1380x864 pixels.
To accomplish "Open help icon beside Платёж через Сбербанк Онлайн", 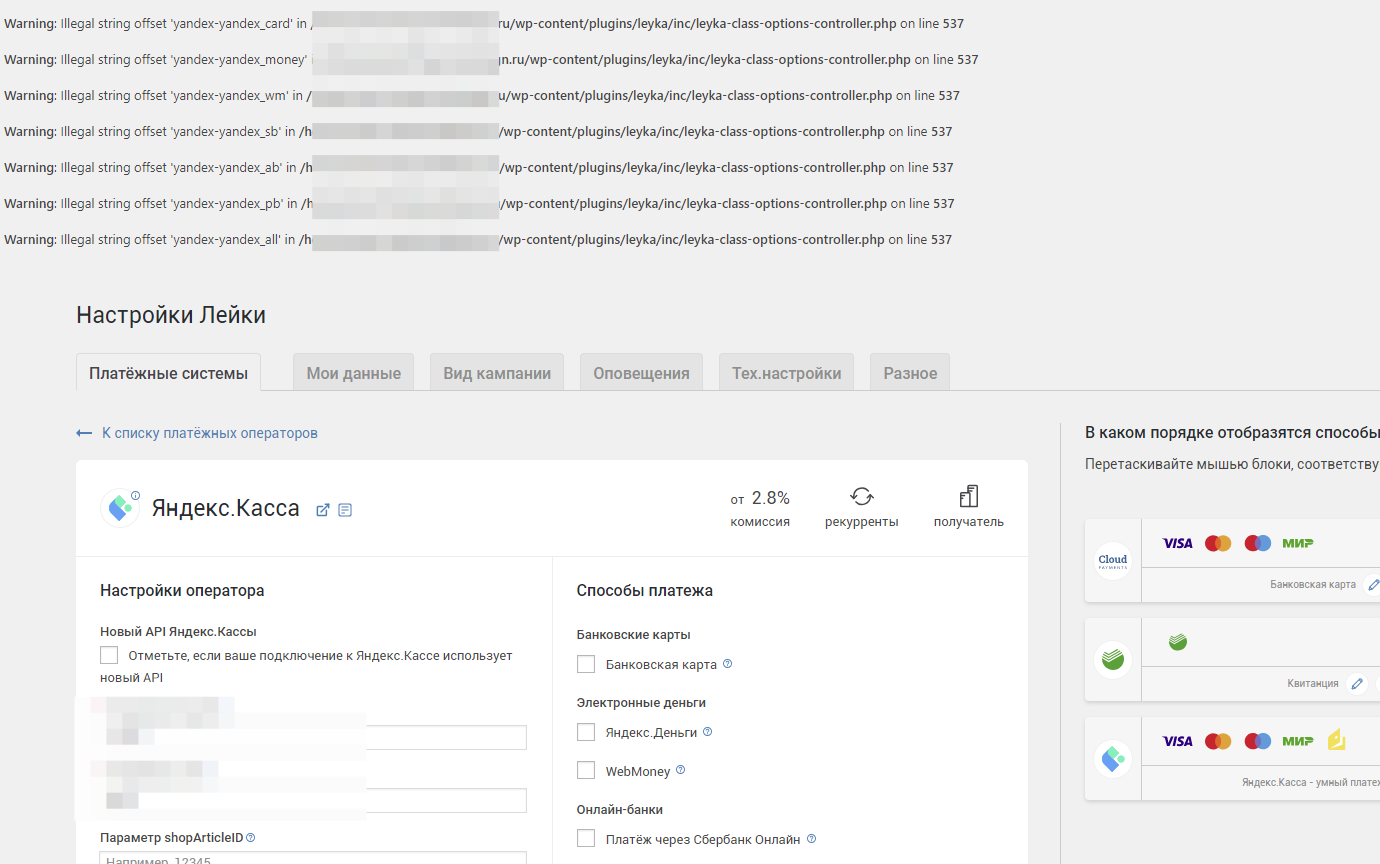I will click(x=811, y=839).
